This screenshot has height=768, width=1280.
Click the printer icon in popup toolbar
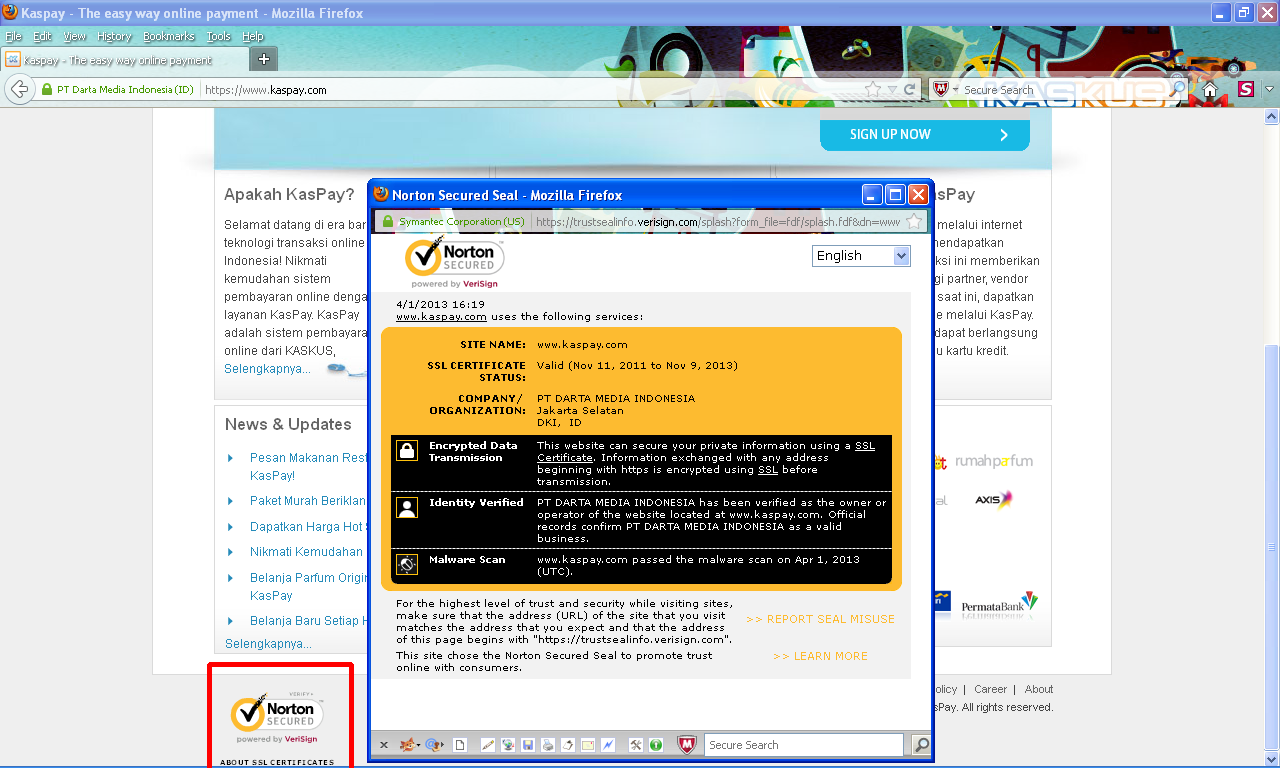(x=547, y=745)
